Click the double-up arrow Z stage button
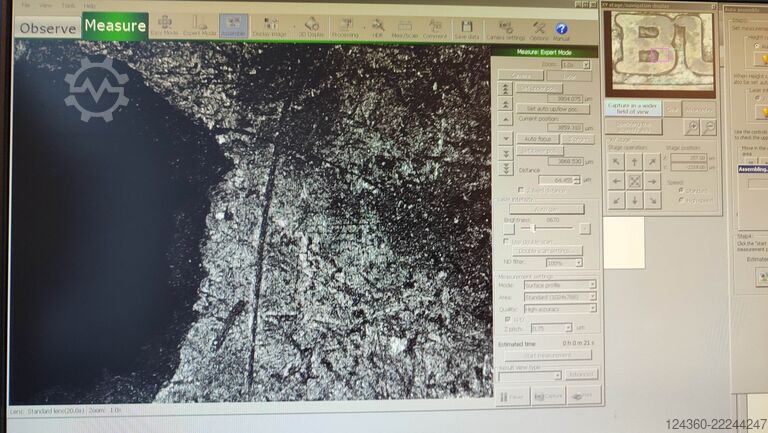 (505, 104)
